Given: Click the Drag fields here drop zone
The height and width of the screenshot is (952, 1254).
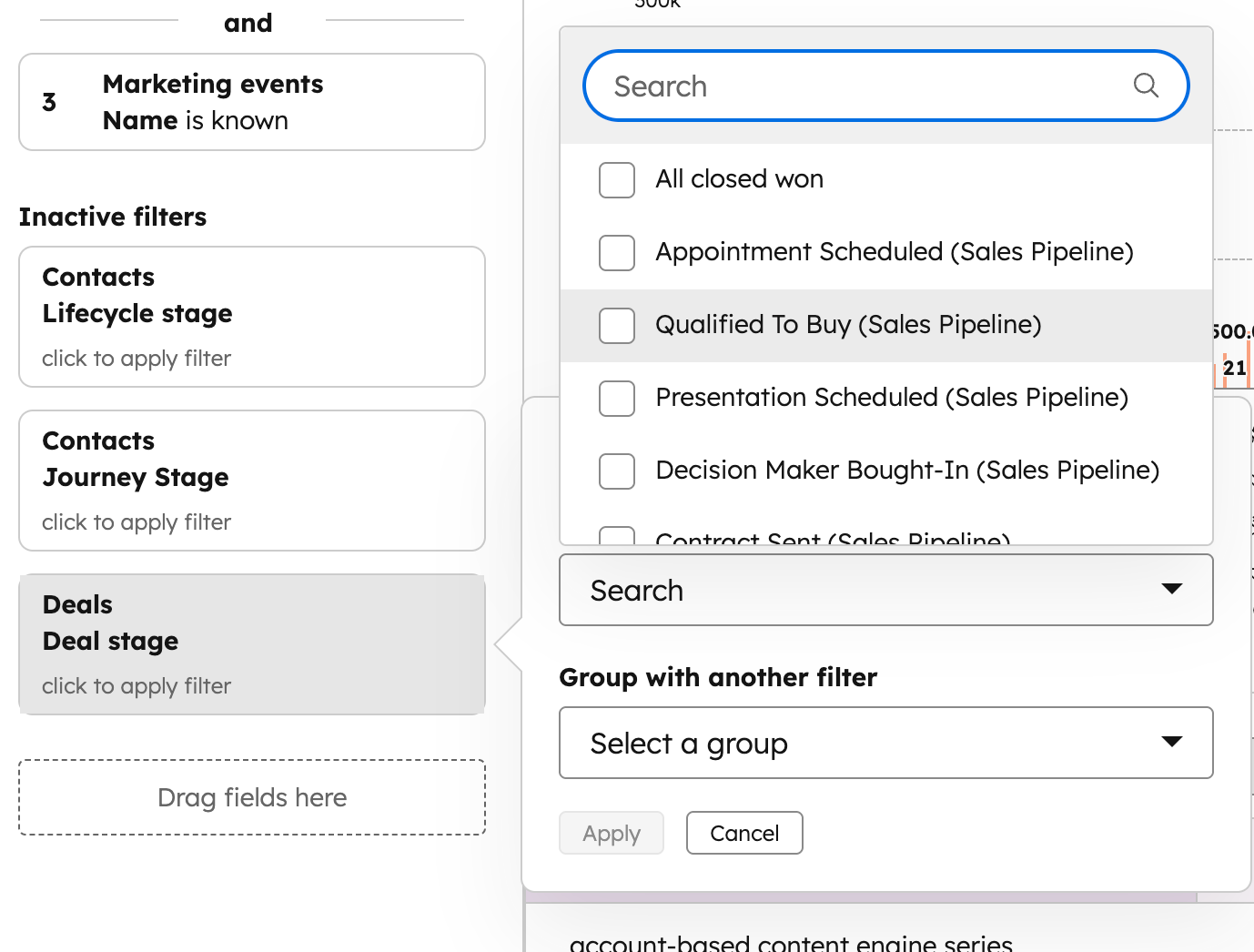Looking at the screenshot, I should tap(252, 797).
